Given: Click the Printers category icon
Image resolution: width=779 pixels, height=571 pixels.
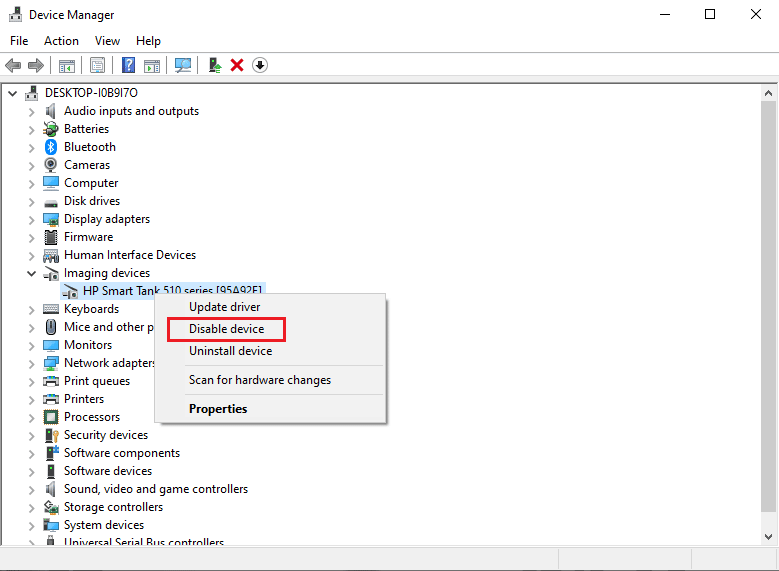Looking at the screenshot, I should 51,399.
